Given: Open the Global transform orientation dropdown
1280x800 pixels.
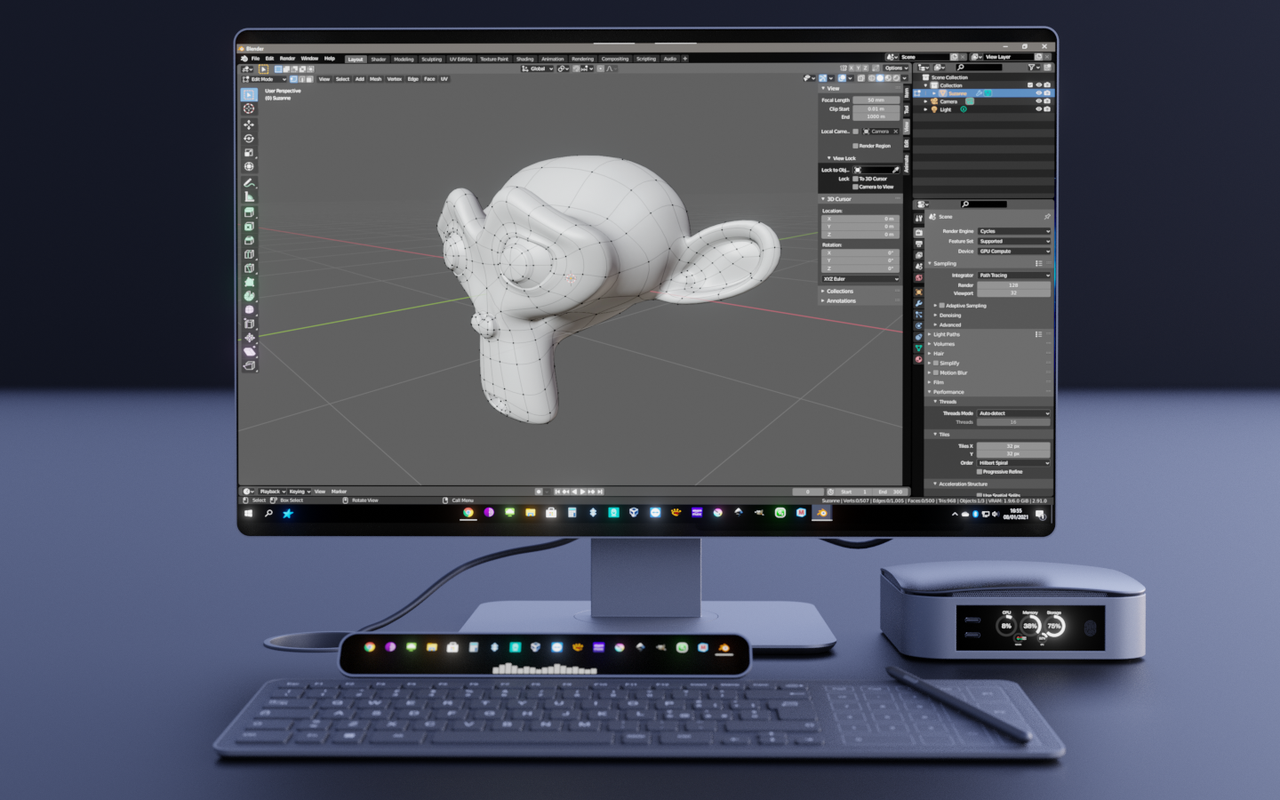Looking at the screenshot, I should [x=539, y=68].
